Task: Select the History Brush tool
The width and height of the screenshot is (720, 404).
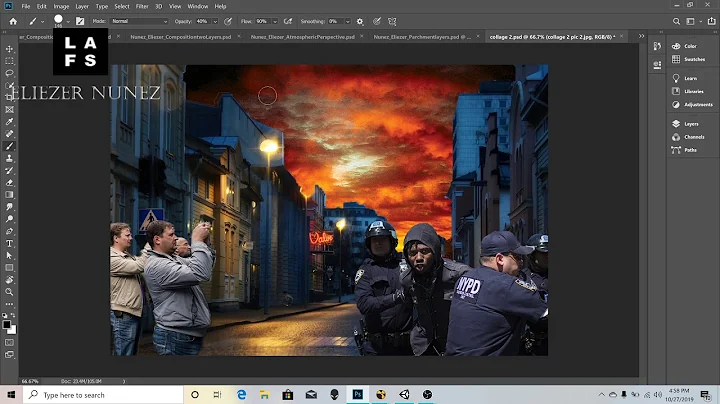Action: (x=9, y=170)
